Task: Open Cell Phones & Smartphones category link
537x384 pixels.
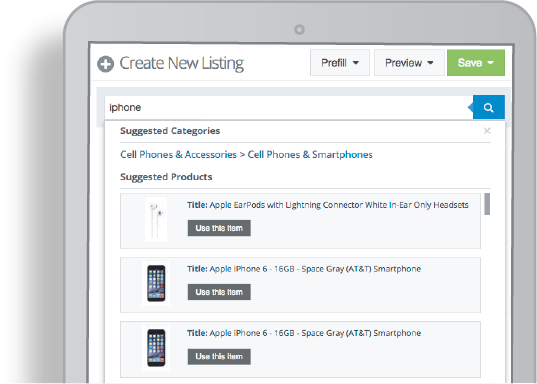Action: pyautogui.click(x=310, y=154)
